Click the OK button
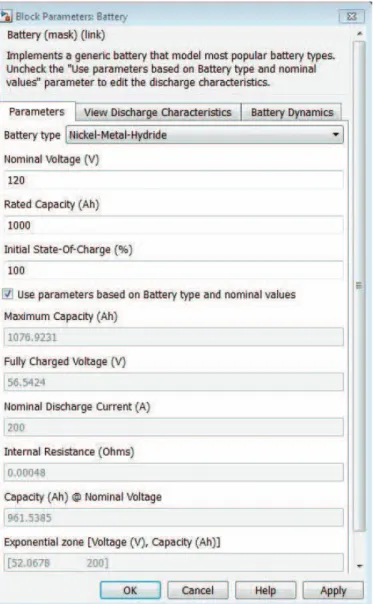The height and width of the screenshot is (604, 373). [x=130, y=590]
